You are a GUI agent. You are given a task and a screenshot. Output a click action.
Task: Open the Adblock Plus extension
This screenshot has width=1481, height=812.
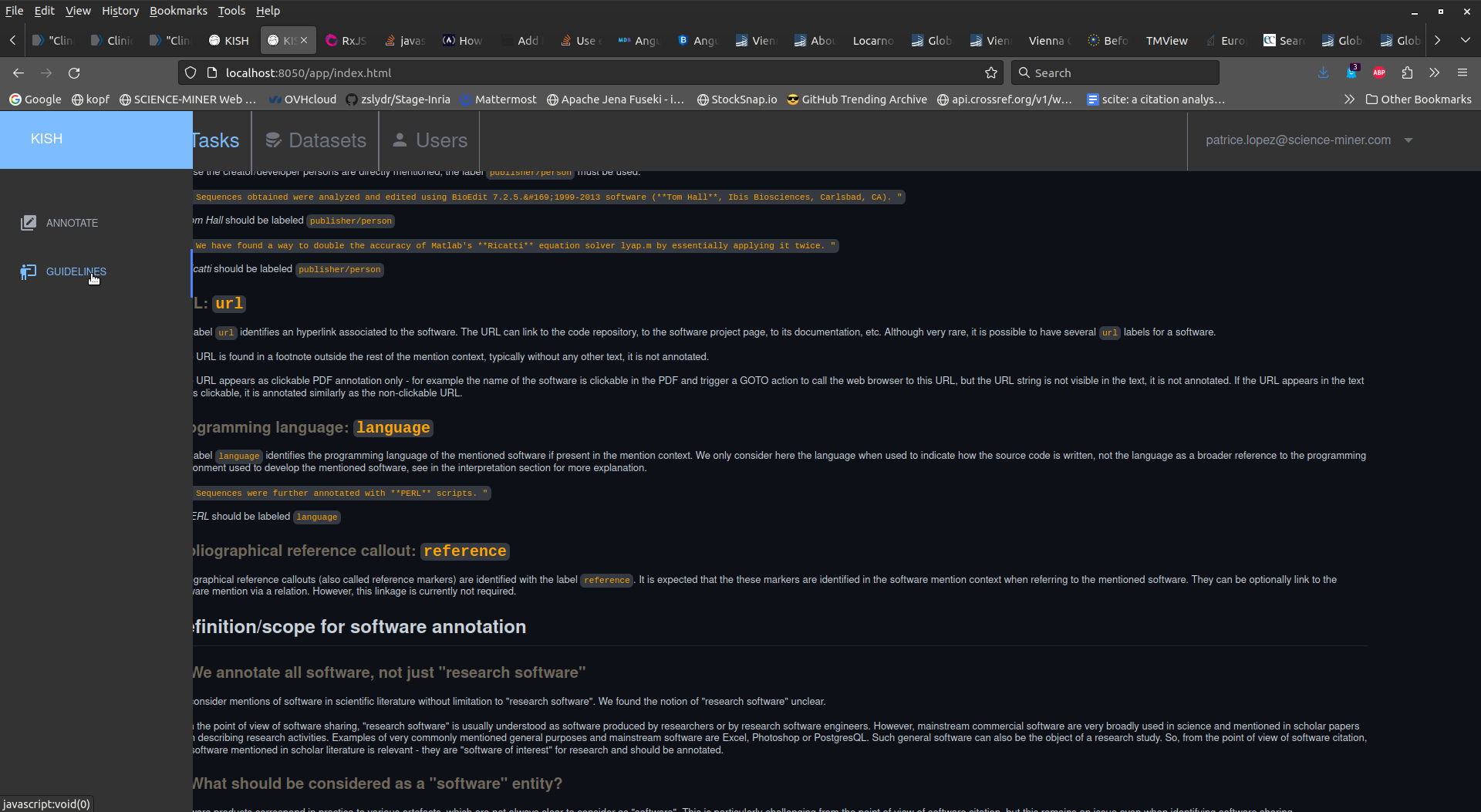click(1379, 72)
